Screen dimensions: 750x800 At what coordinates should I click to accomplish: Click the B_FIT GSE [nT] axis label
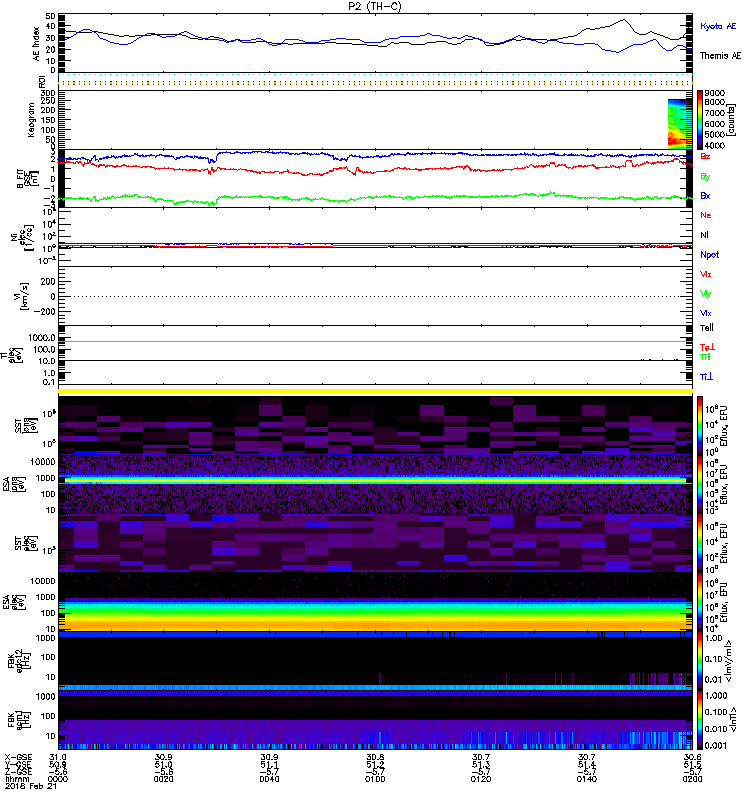click(x=28, y=179)
